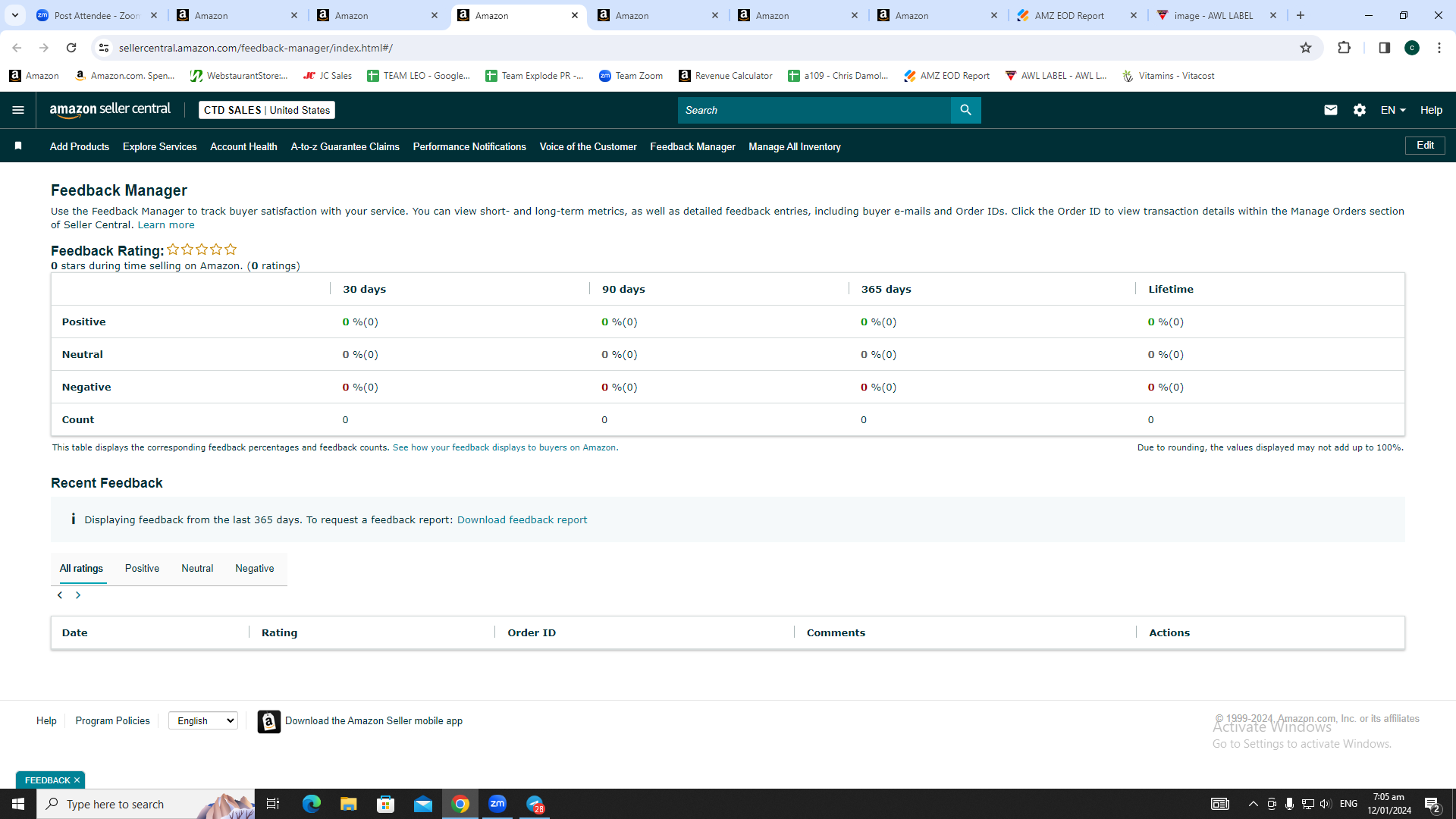Switch to the Negative feedback tab
This screenshot has width=1456, height=819.
(255, 569)
